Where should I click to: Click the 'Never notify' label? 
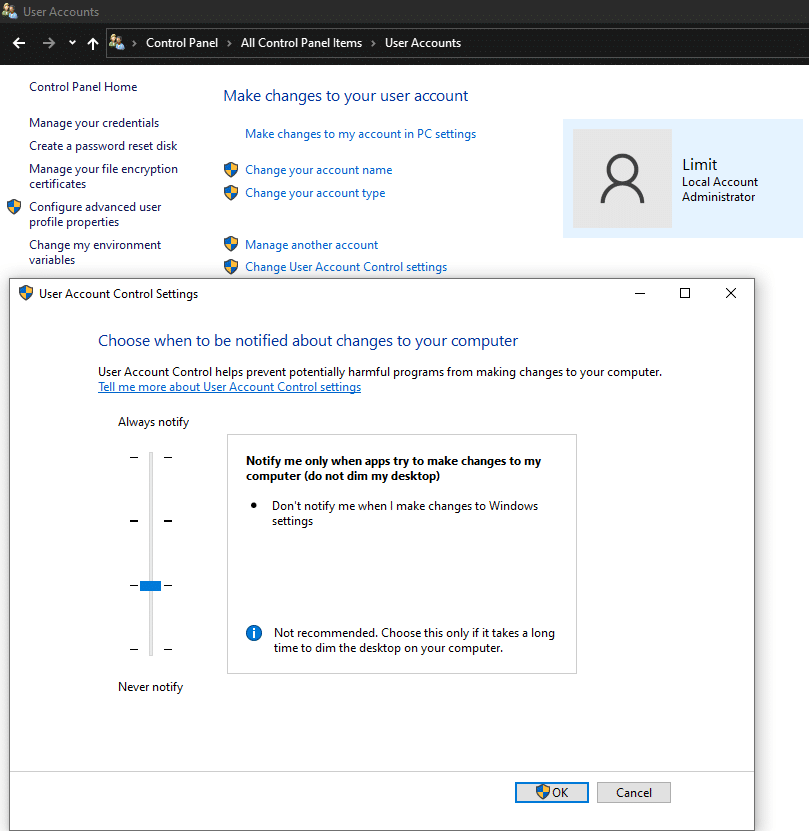151,687
